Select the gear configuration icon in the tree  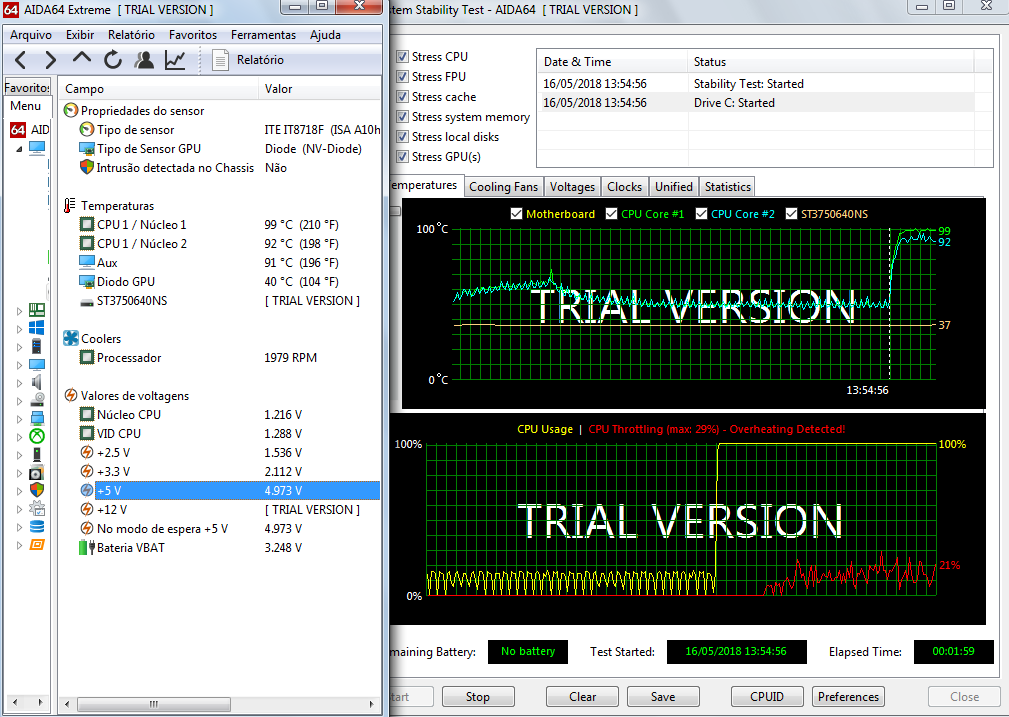click(37, 508)
